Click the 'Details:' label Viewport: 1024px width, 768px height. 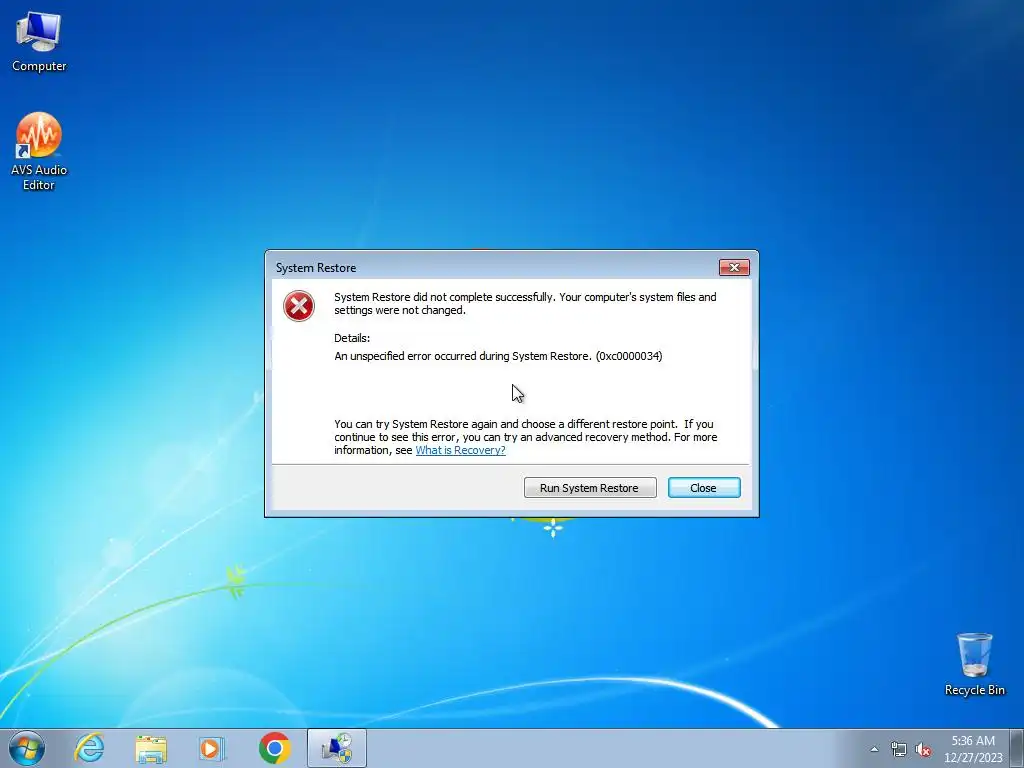[352, 338]
